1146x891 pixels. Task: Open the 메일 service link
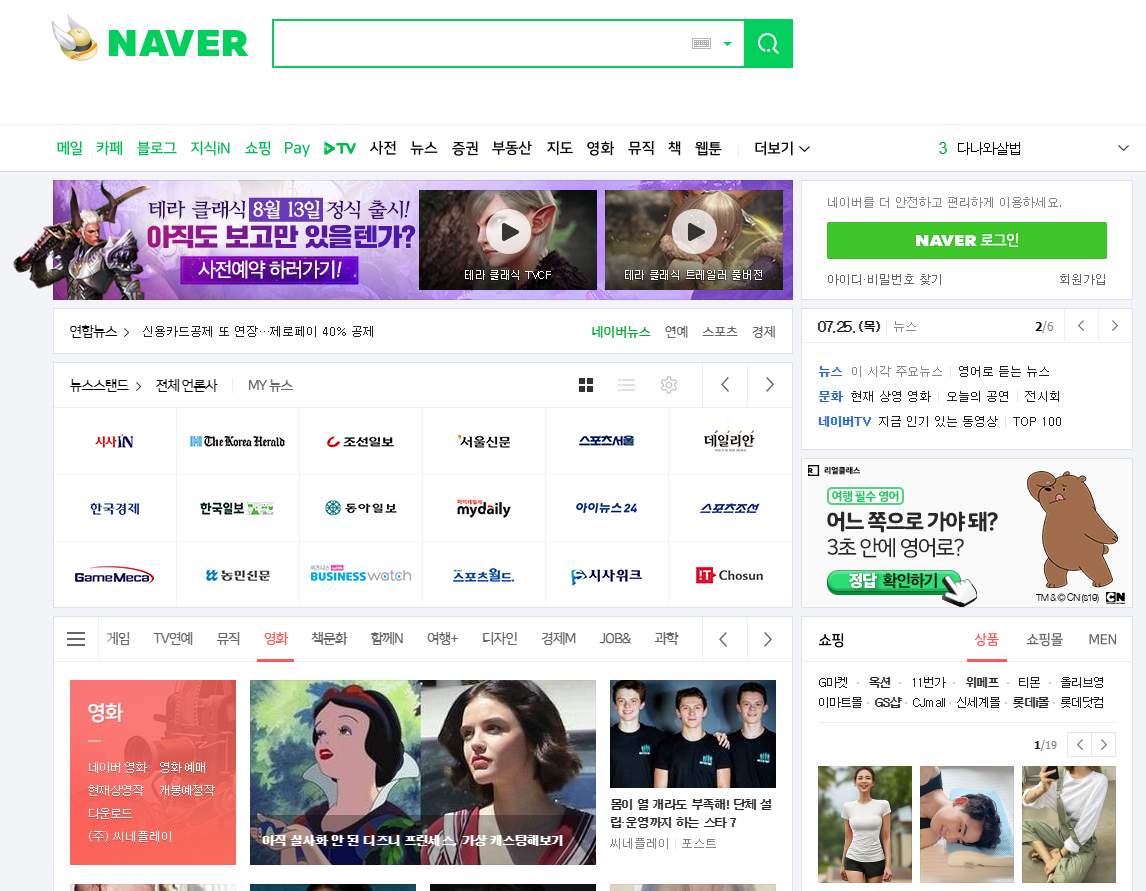pyautogui.click(x=69, y=148)
